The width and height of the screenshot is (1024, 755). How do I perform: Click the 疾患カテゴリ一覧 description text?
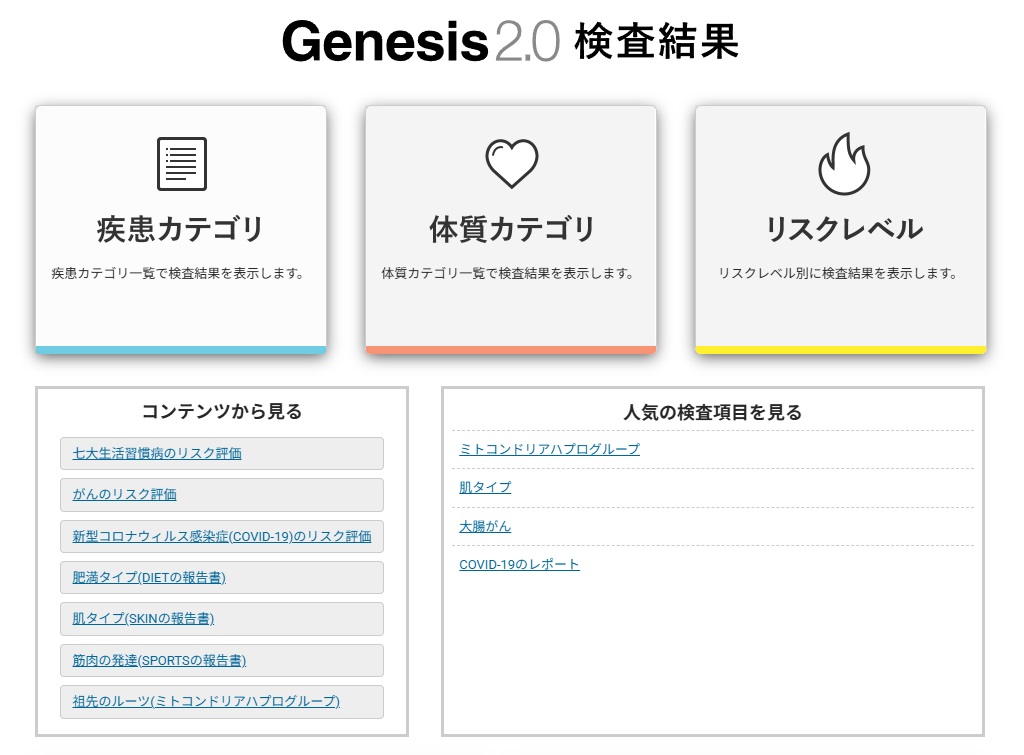tap(178, 272)
